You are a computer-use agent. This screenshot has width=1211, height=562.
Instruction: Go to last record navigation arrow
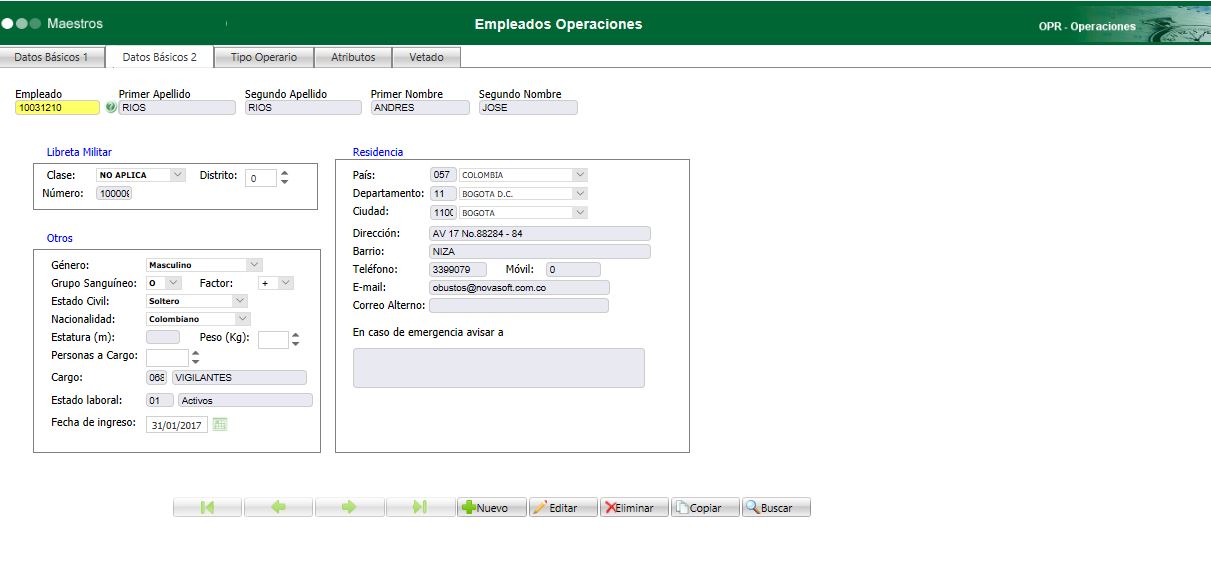click(420, 507)
